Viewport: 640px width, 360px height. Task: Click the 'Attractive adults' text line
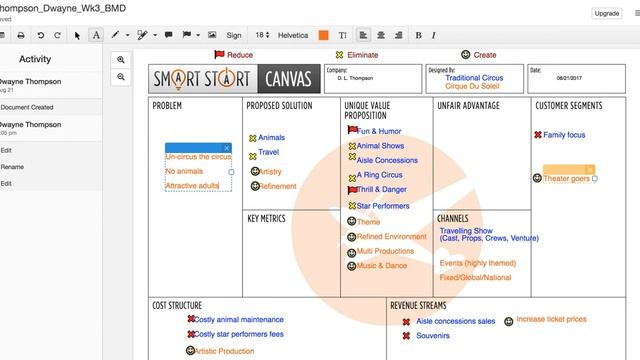(x=192, y=186)
